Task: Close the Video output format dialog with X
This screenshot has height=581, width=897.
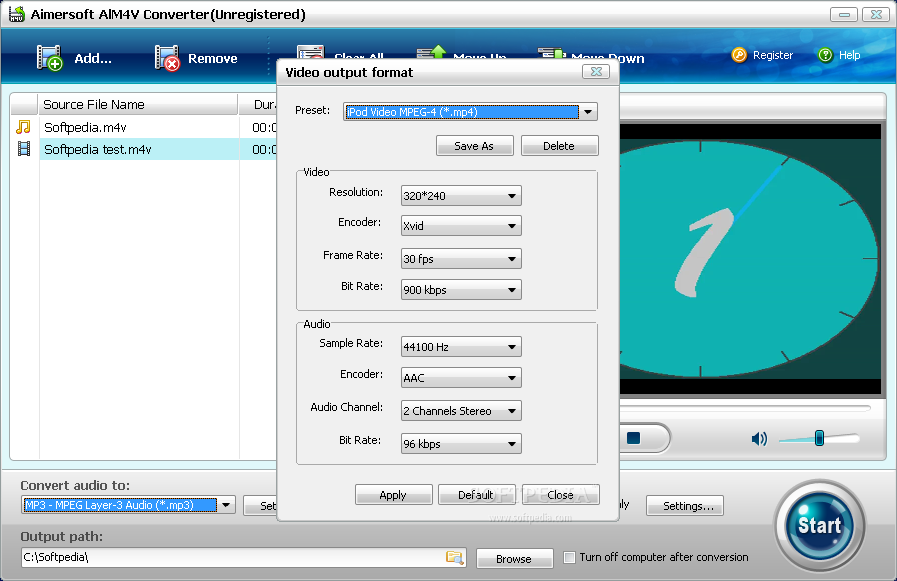Action: (x=596, y=71)
